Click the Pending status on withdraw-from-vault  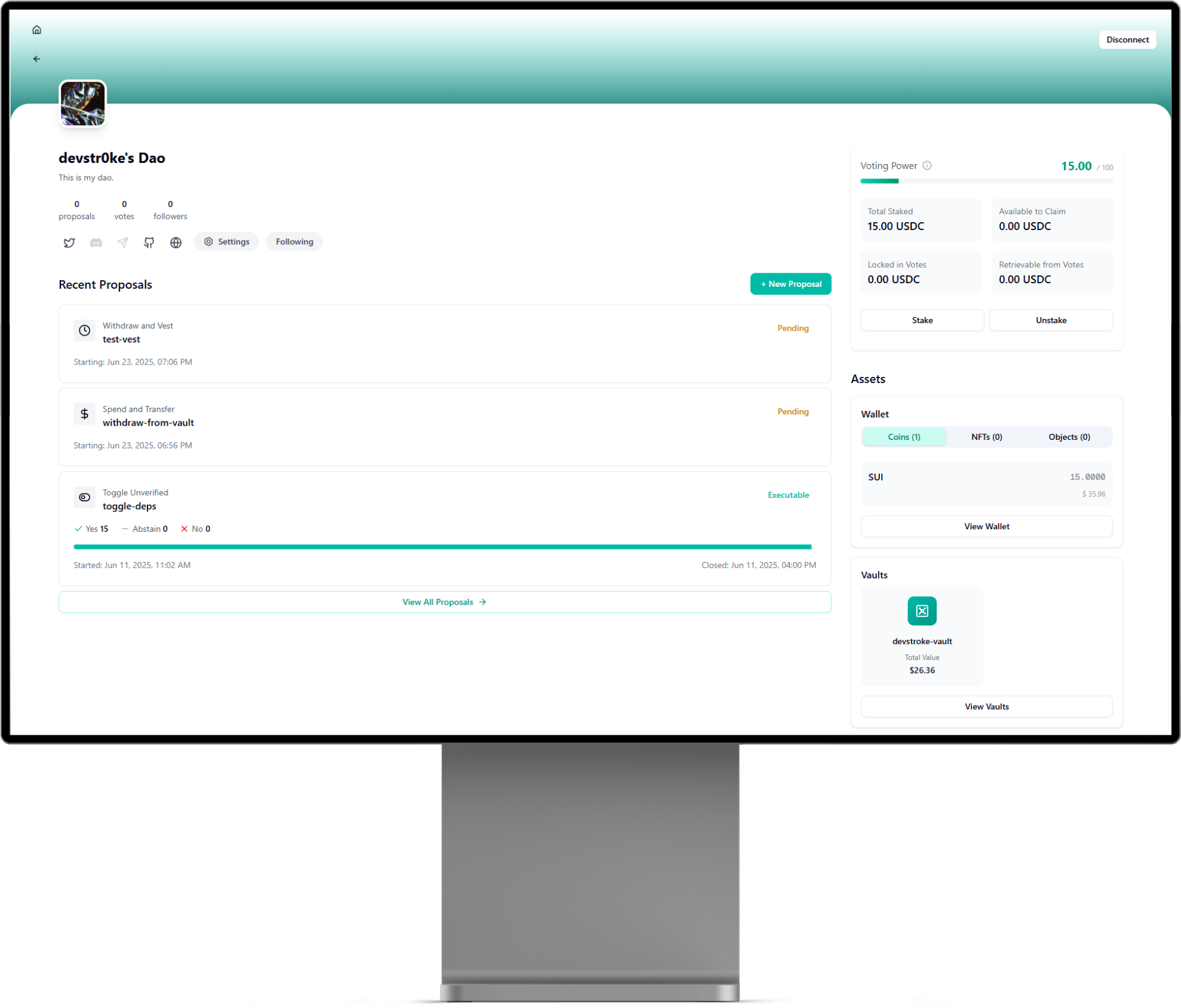pos(793,411)
